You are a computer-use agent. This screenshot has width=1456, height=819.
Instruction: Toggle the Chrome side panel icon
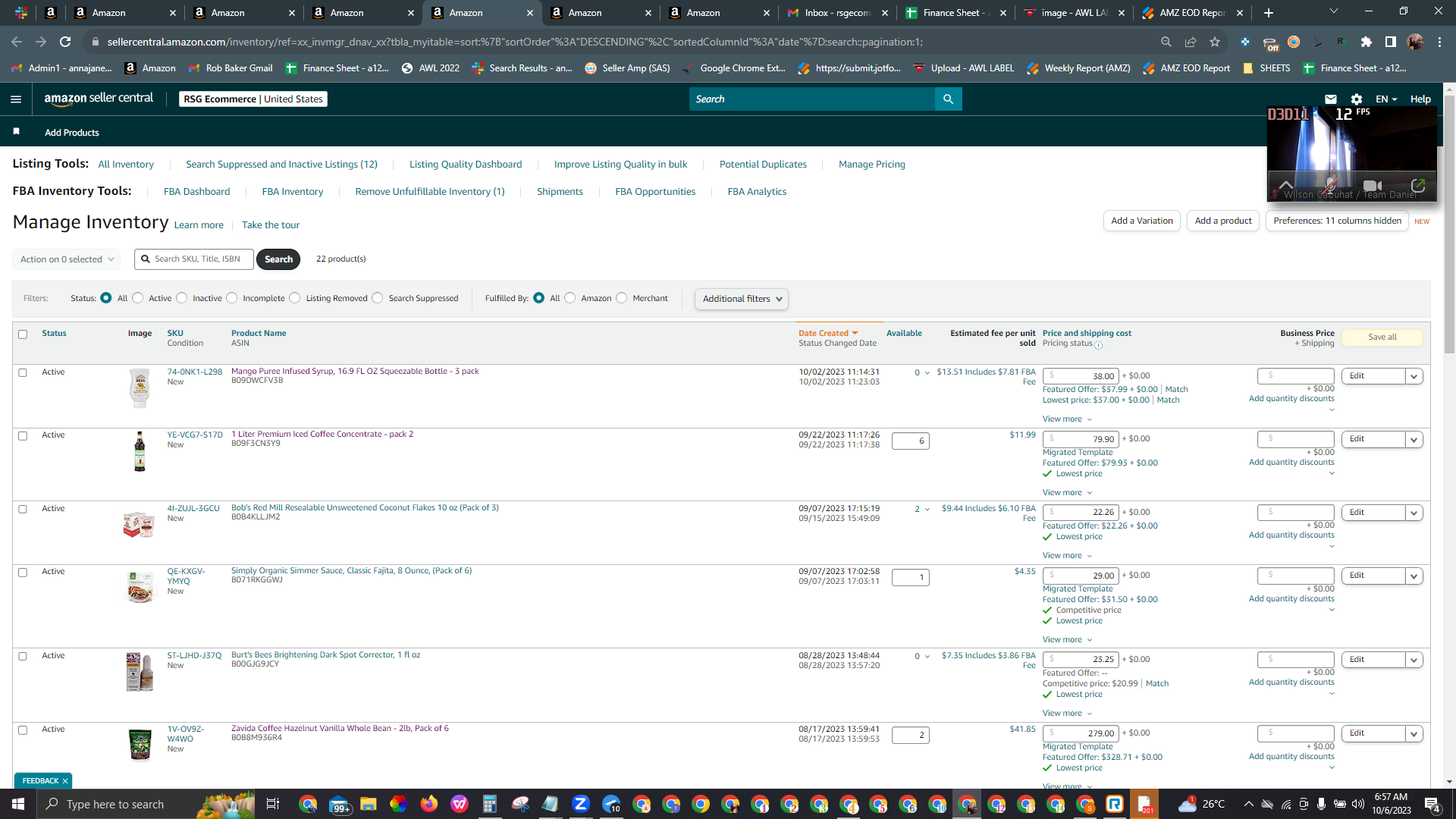tap(1391, 42)
